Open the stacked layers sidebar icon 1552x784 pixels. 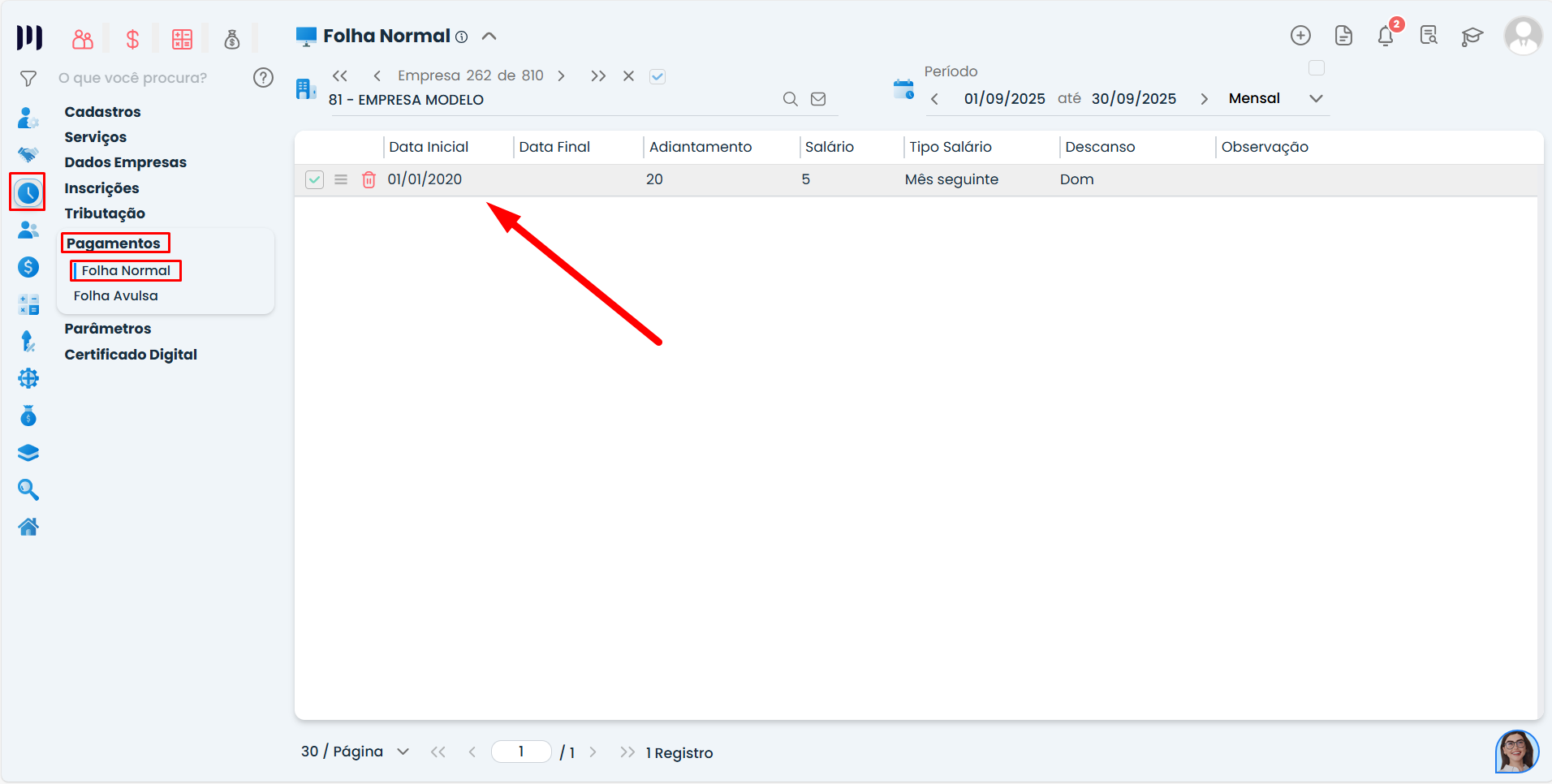click(28, 453)
